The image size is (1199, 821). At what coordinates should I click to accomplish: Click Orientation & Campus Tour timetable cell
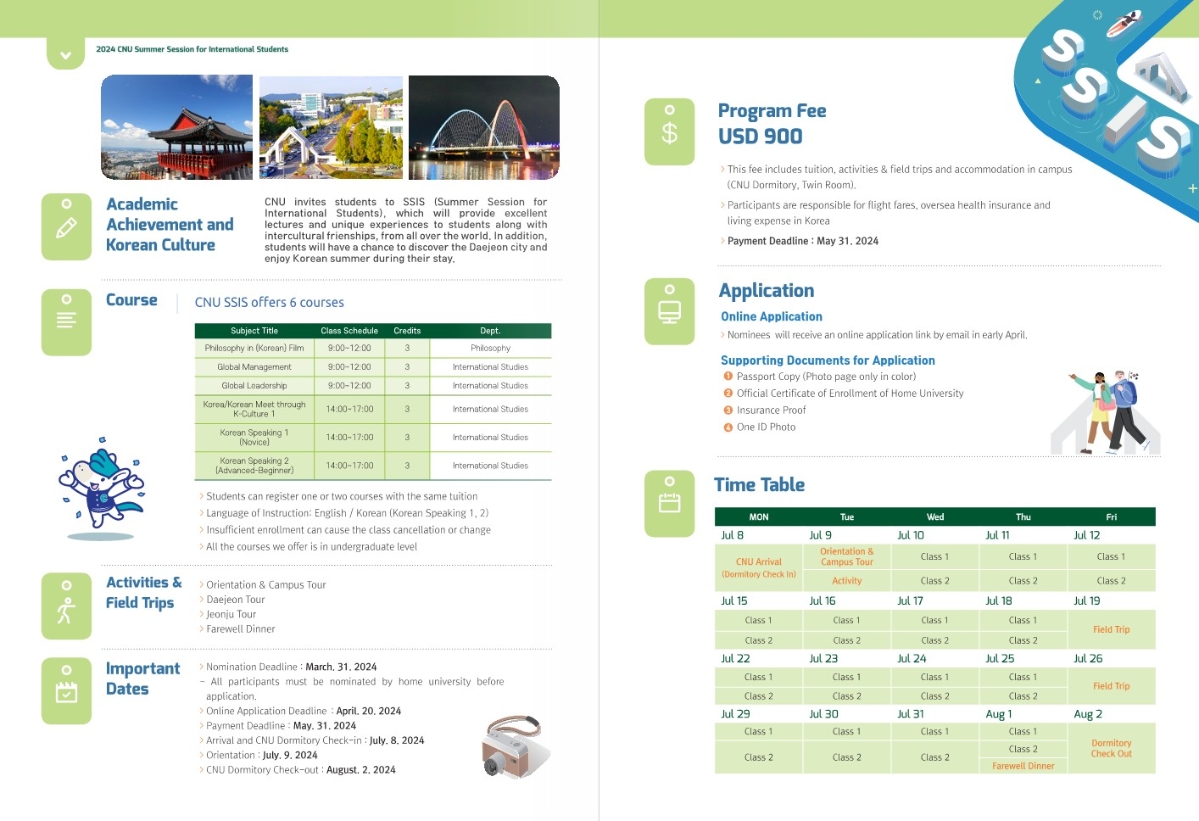(x=846, y=557)
